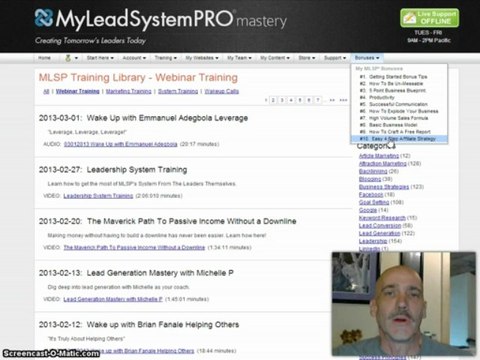Open Lead Generation category
480x360 pixels.
coord(379,233)
